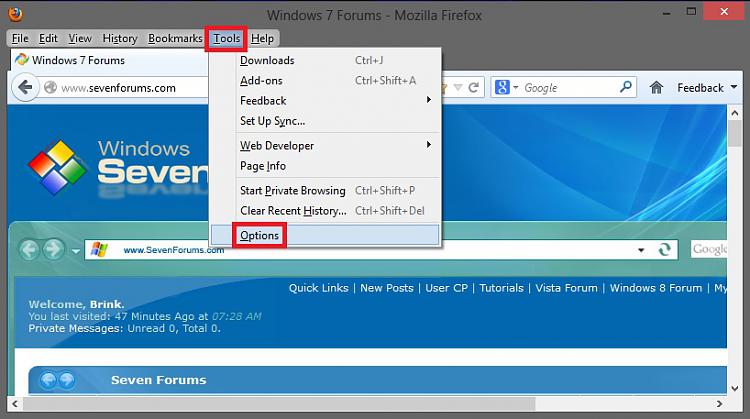Select Page Info

(x=325, y=165)
